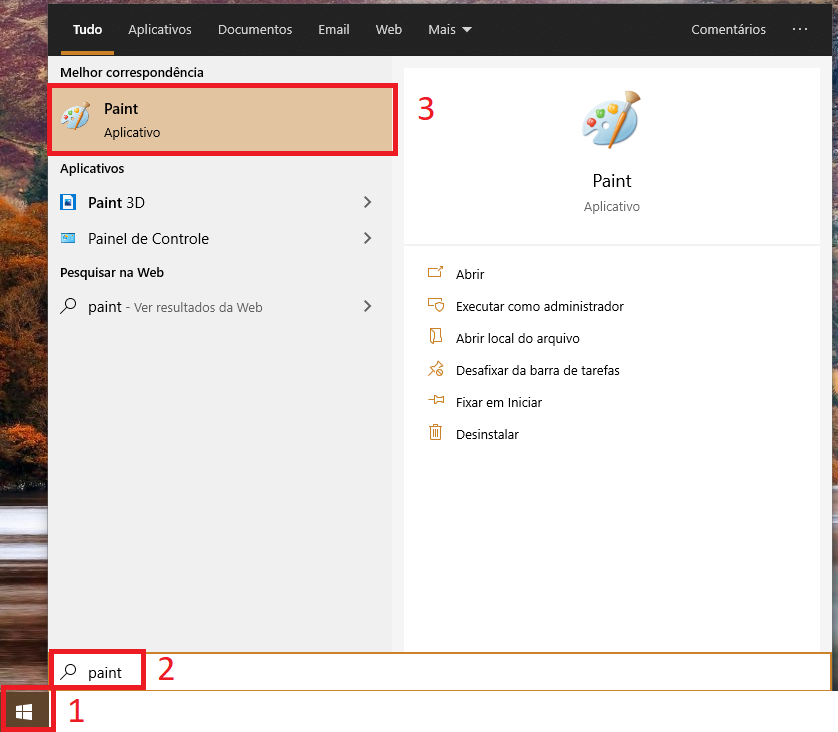The width and height of the screenshot is (838, 732).
Task: Expand Paint 3D options chevron
Action: pyautogui.click(x=367, y=202)
